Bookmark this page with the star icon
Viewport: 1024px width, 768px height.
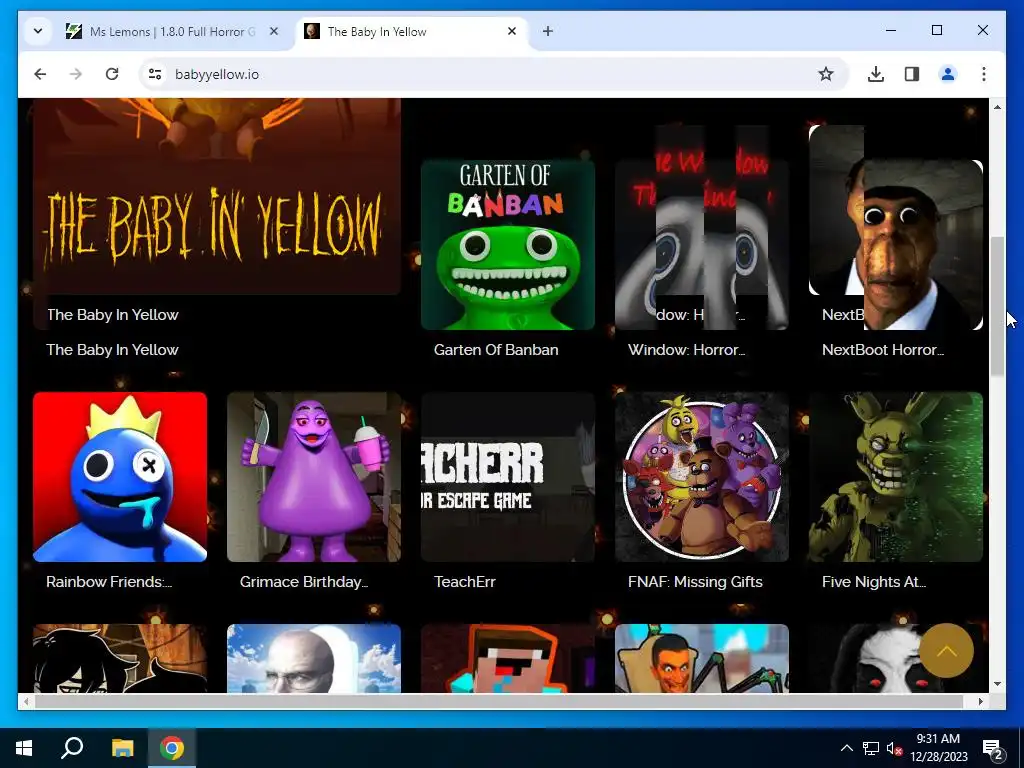[x=825, y=74]
